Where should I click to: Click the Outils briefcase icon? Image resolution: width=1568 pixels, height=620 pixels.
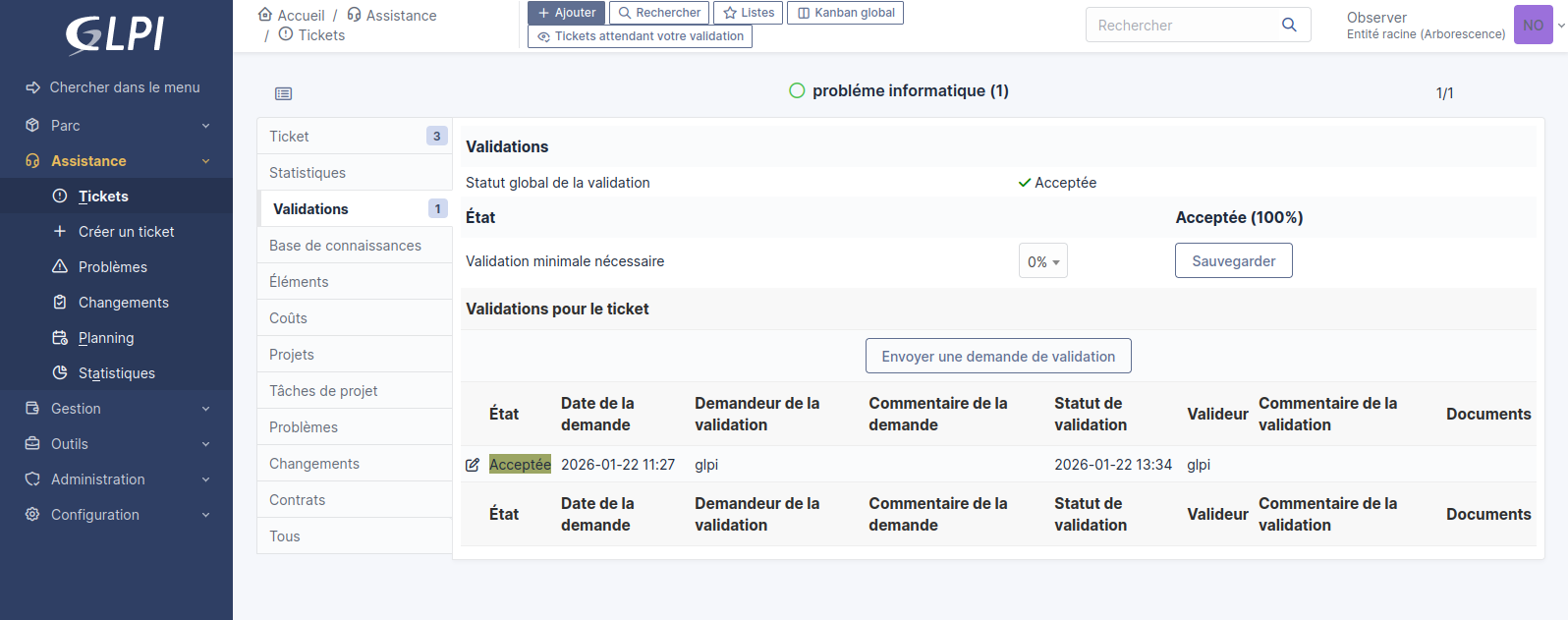tap(32, 444)
